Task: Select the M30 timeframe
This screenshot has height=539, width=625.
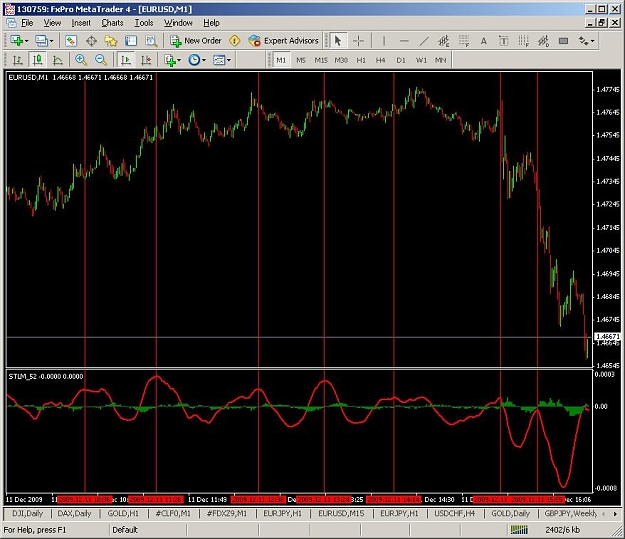Action: 341,60
